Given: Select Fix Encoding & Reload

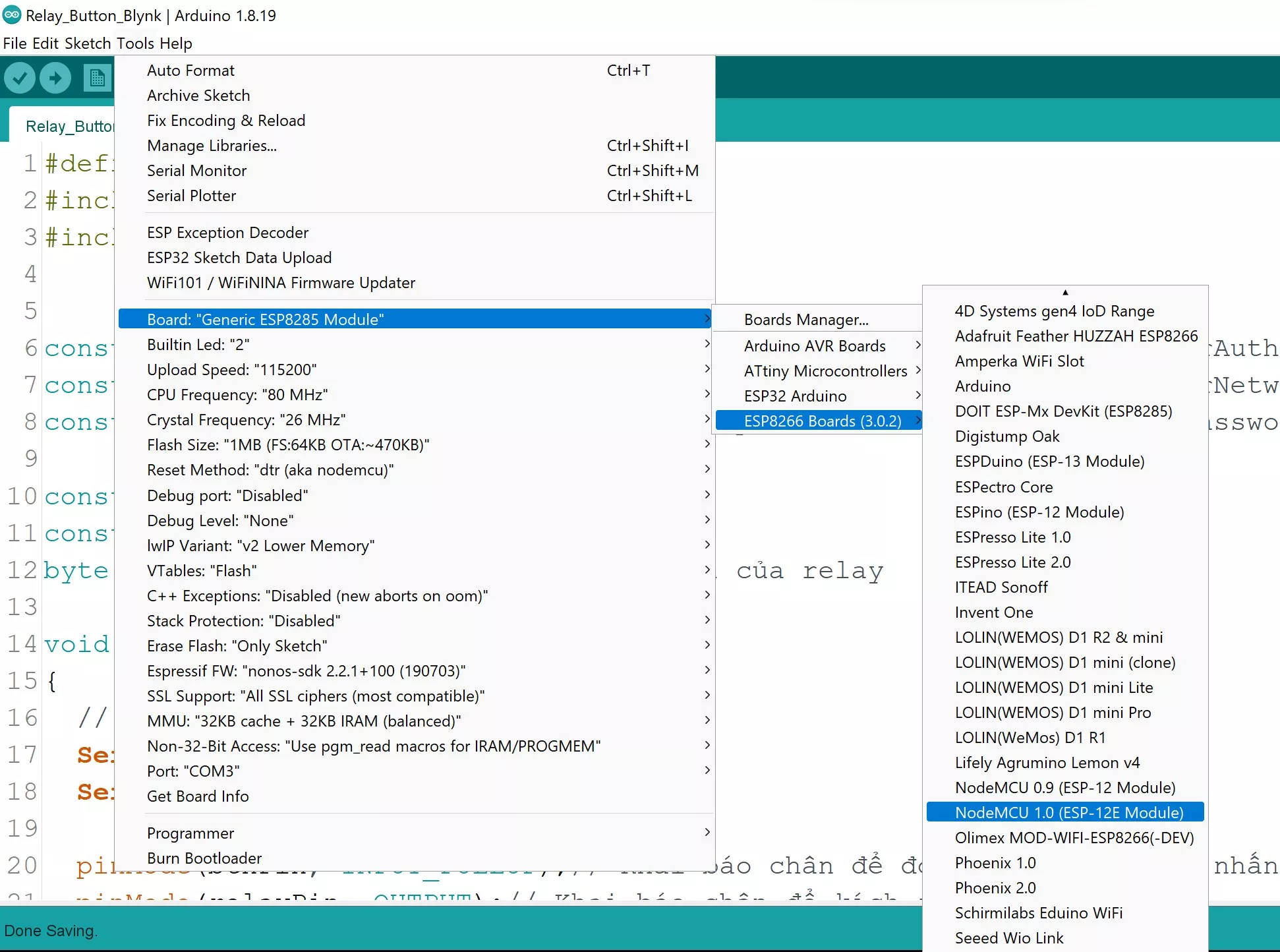Looking at the screenshot, I should click(x=415, y=121).
